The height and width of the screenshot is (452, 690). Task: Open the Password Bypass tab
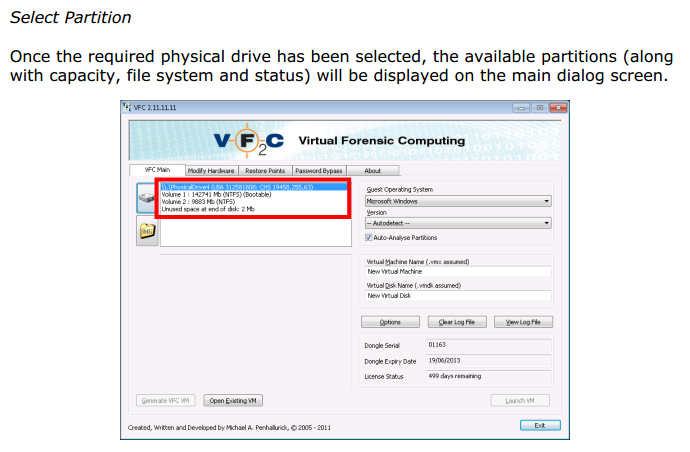(319, 171)
